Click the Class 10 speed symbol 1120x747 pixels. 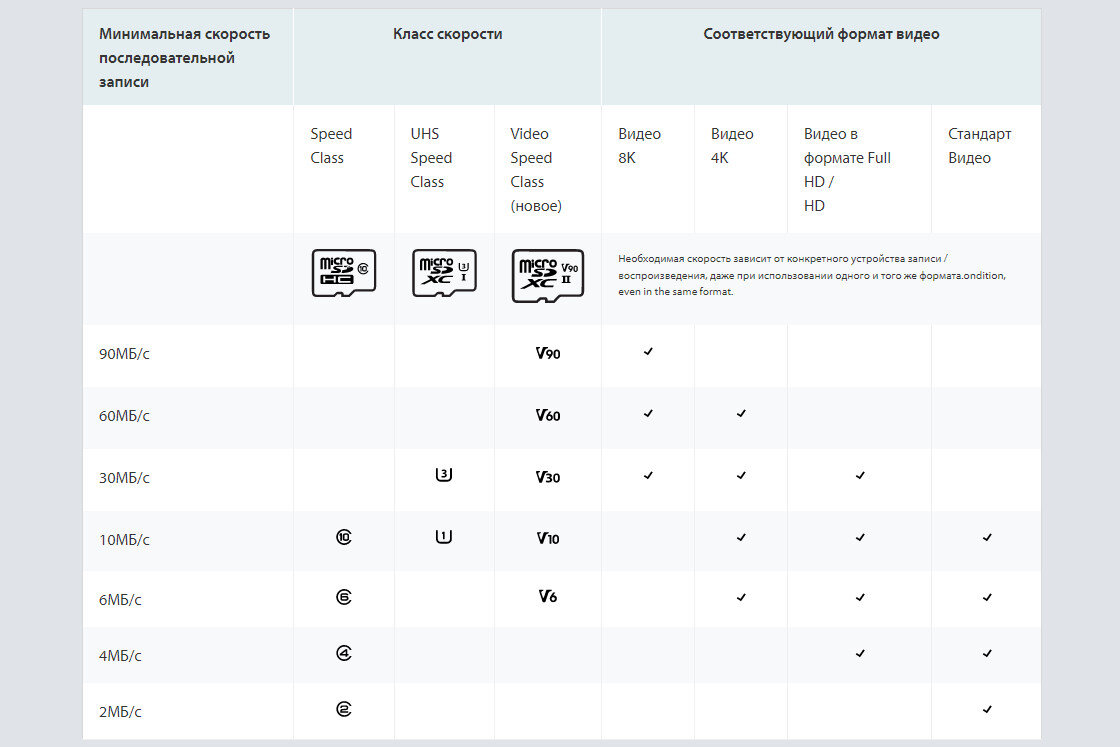[x=344, y=537]
